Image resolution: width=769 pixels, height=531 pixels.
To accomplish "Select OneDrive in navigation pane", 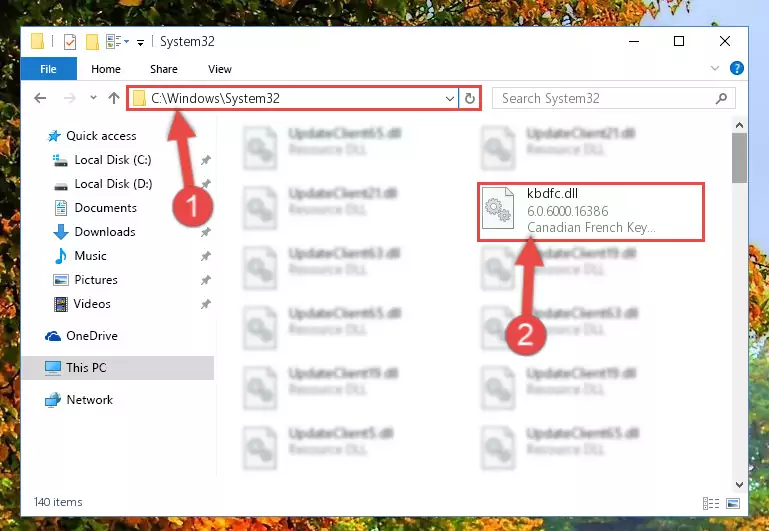I will (x=92, y=336).
